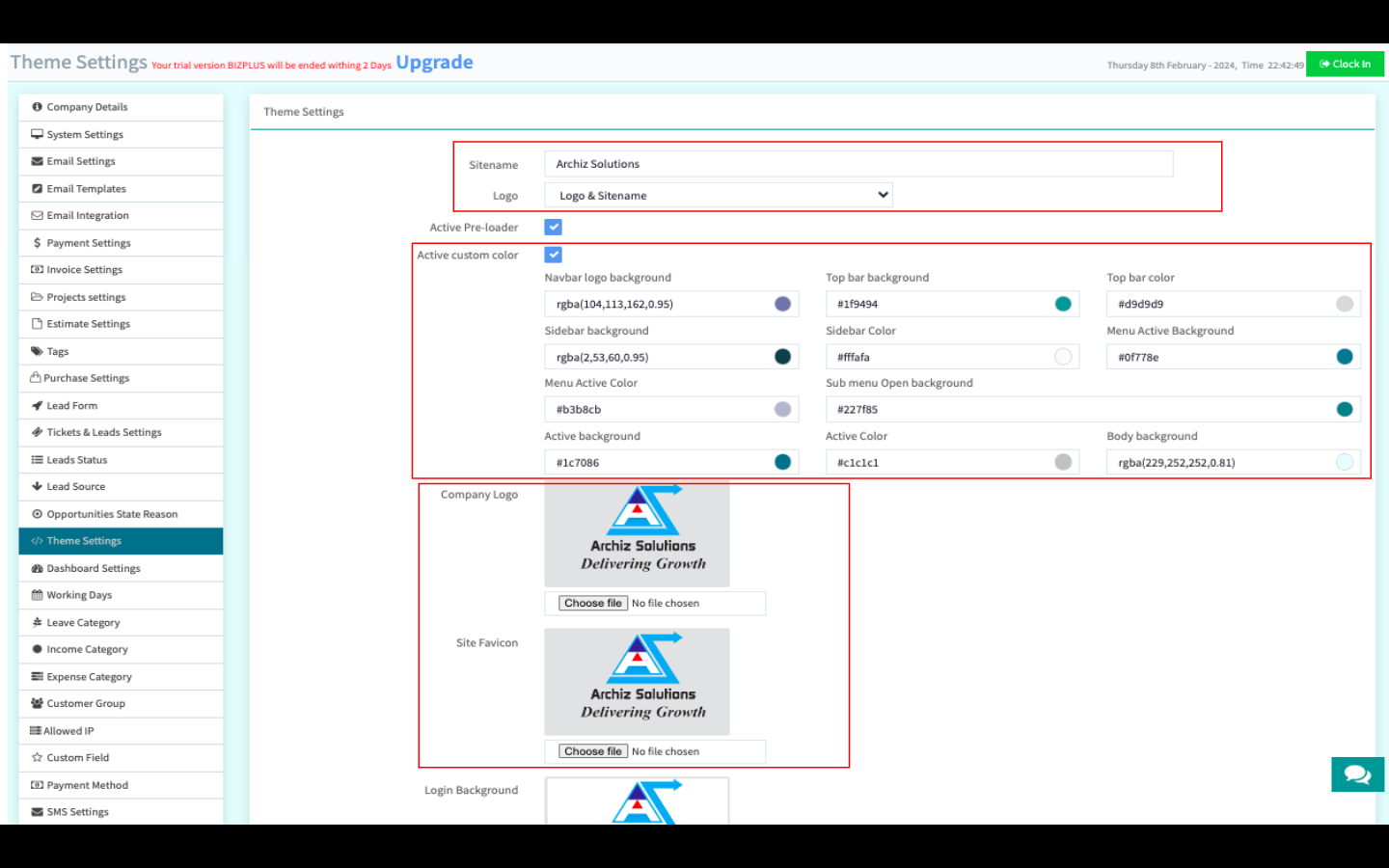Image resolution: width=1389 pixels, height=868 pixels.
Task: Disable the Active custom color checkbox
Action: [x=553, y=255]
